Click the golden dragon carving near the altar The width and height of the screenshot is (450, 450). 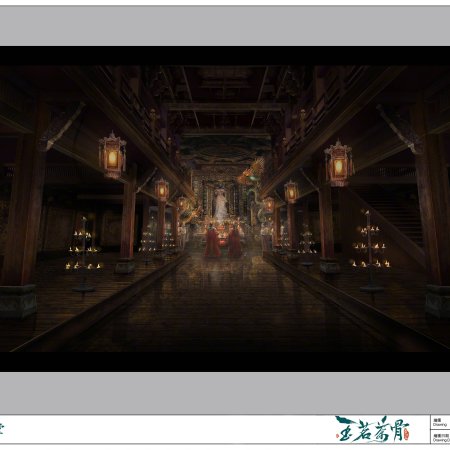point(252,172)
